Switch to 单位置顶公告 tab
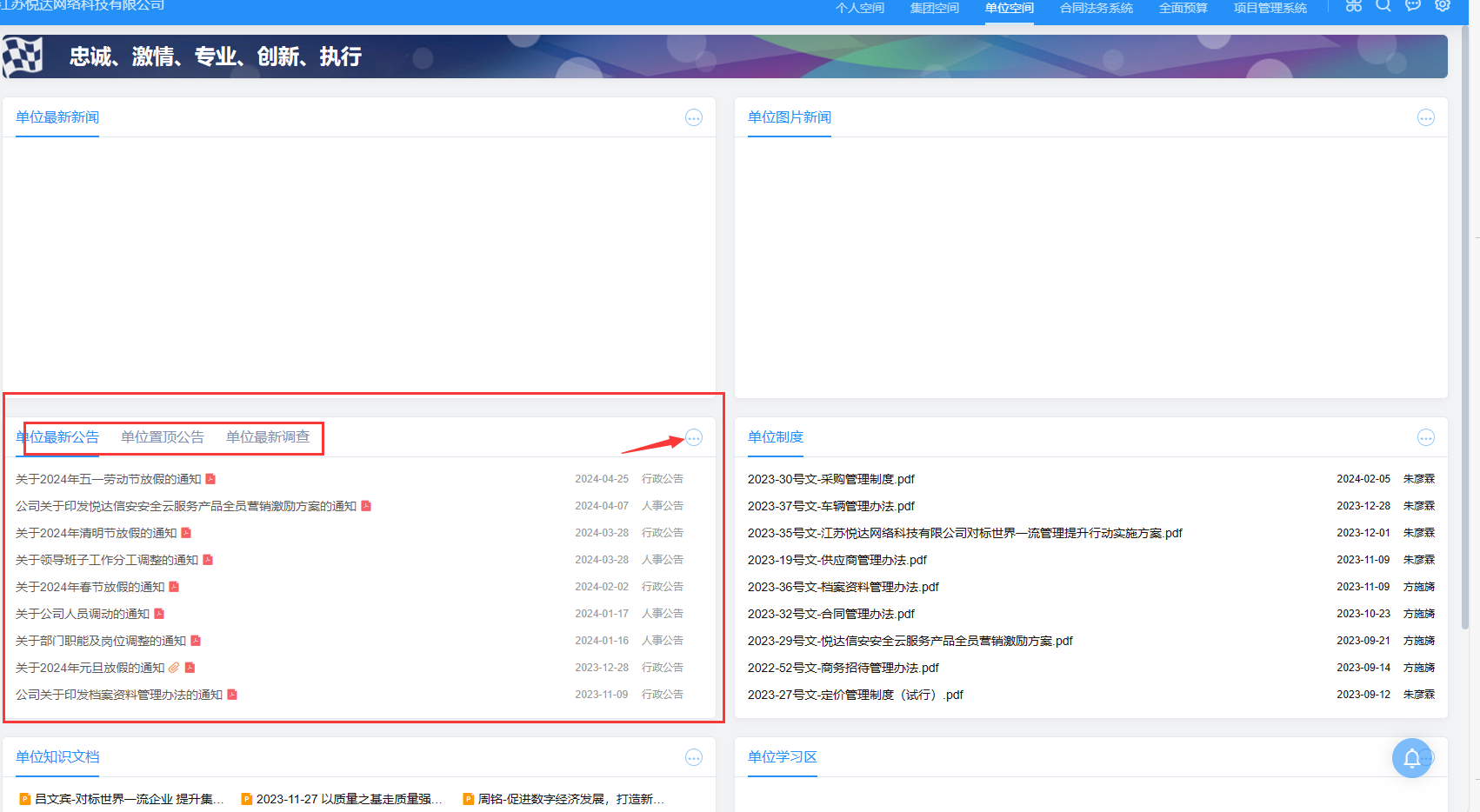The image size is (1480, 812). [163, 437]
